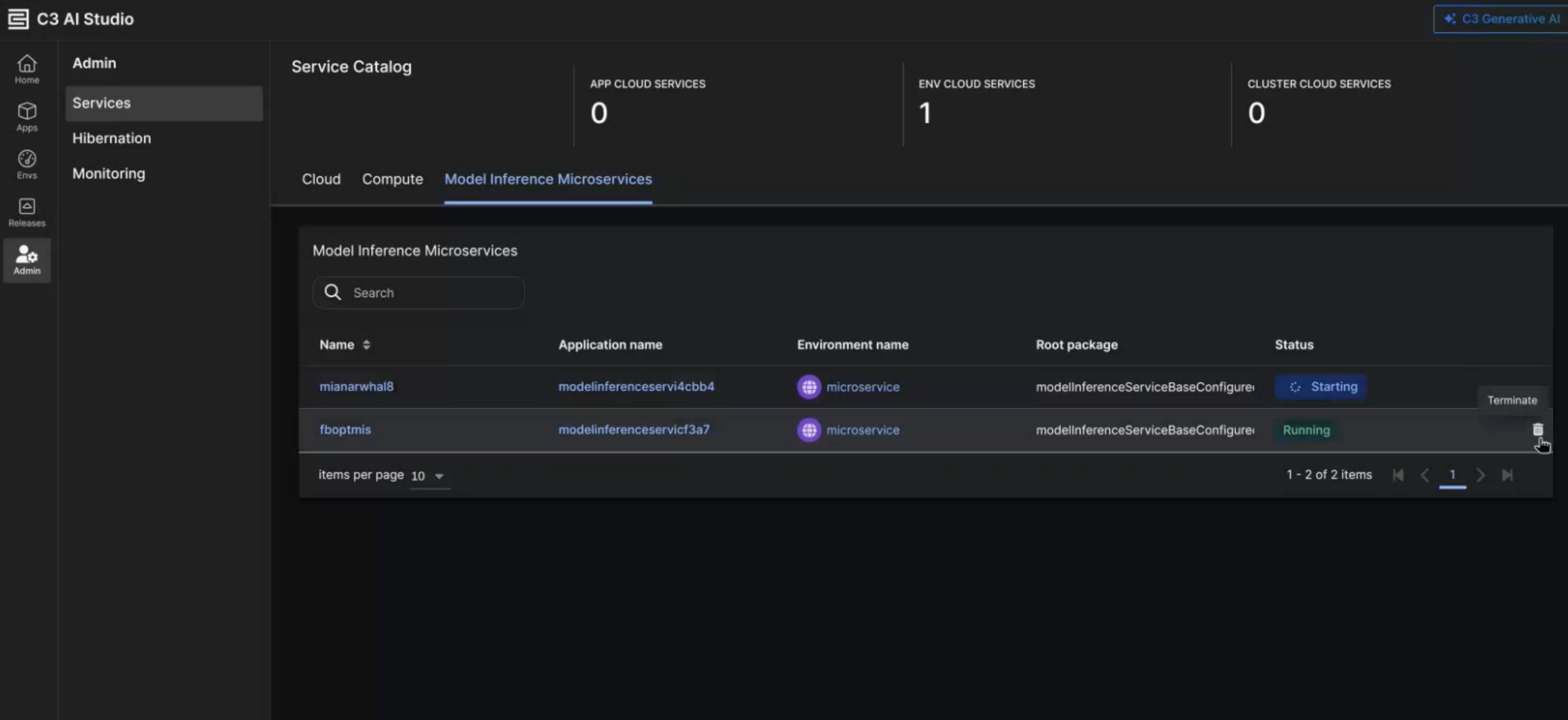
Task: Switch to the Cloud tab
Action: [321, 179]
